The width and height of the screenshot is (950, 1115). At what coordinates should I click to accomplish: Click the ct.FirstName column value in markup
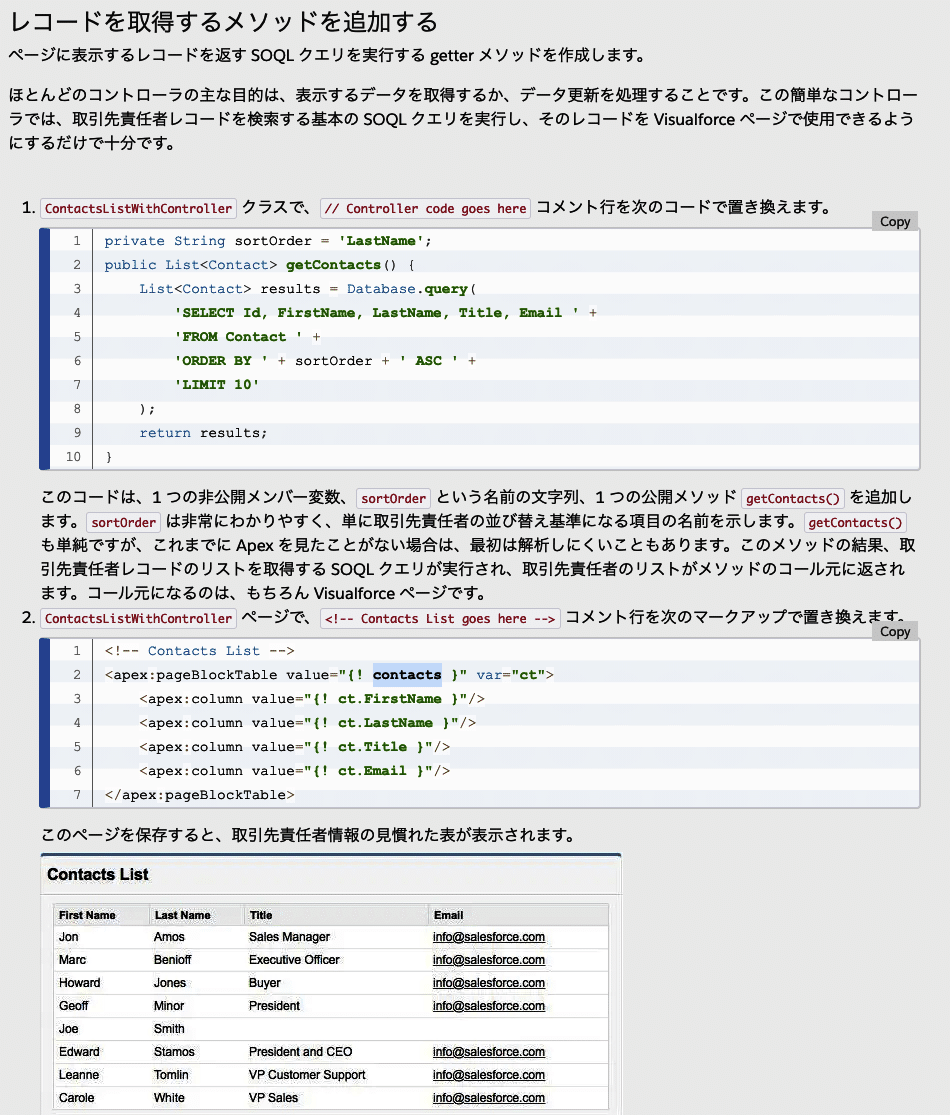pyautogui.click(x=389, y=699)
